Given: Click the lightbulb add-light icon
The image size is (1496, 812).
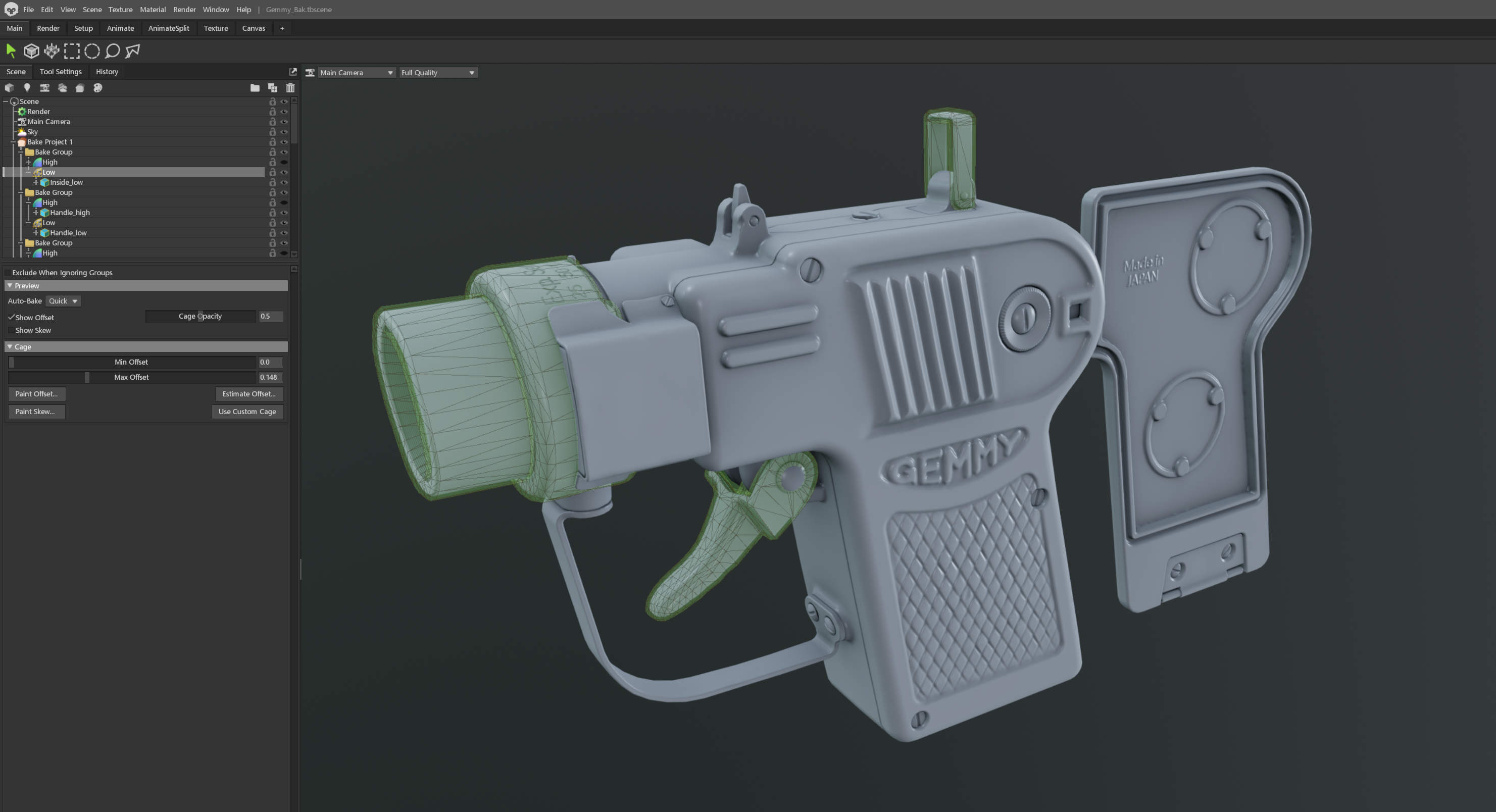Looking at the screenshot, I should (x=27, y=88).
